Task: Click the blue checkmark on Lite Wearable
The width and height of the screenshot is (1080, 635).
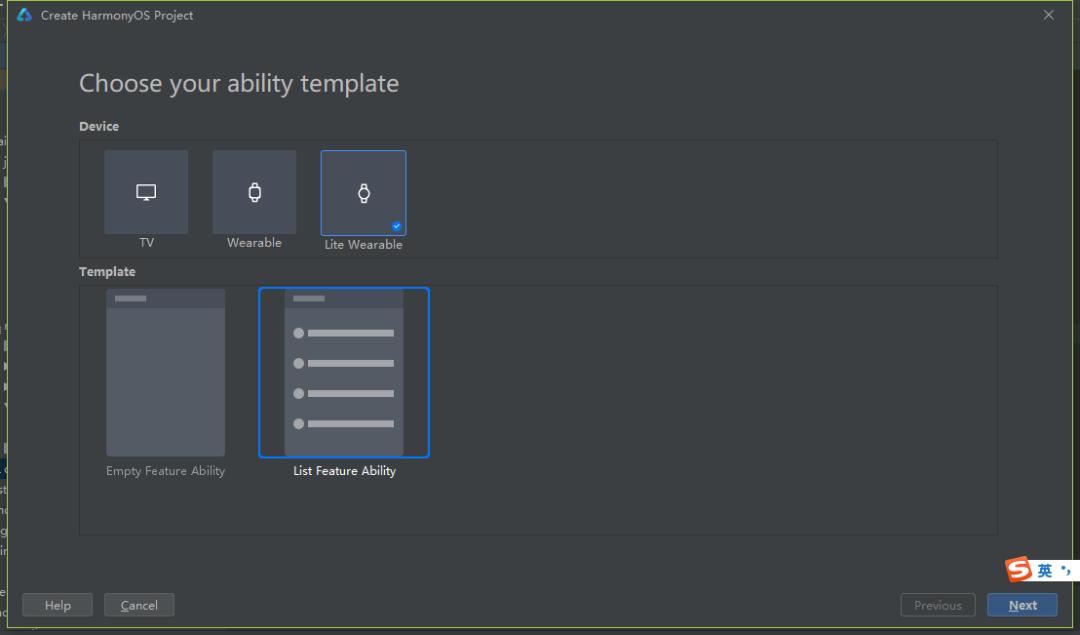Action: (397, 226)
